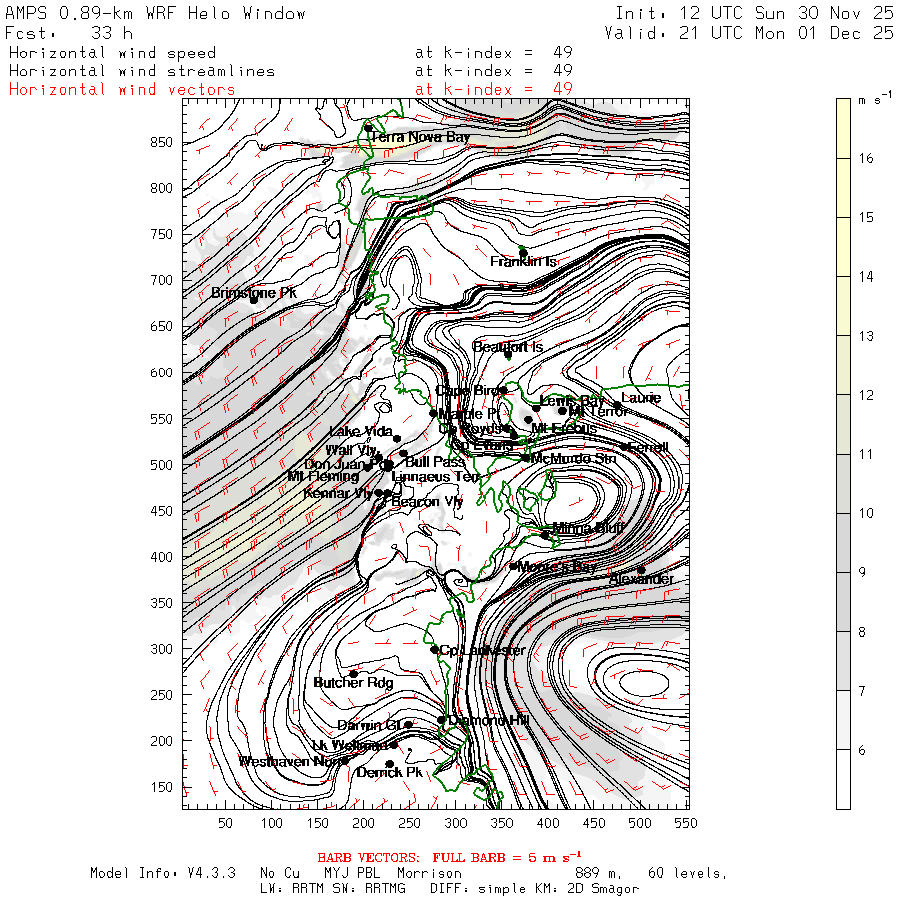900x900 pixels.
Task: Click the colorbar value label '11'
Action: point(866,454)
